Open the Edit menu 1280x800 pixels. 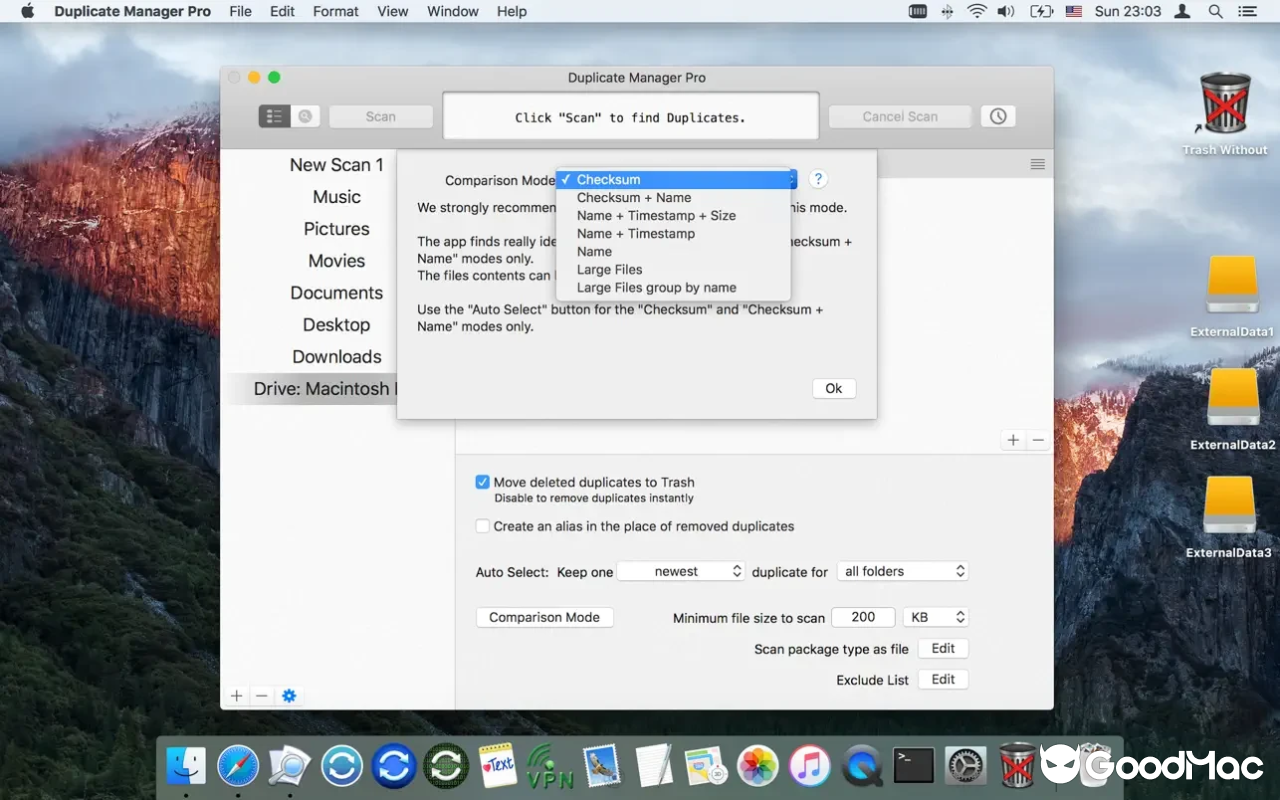(283, 12)
